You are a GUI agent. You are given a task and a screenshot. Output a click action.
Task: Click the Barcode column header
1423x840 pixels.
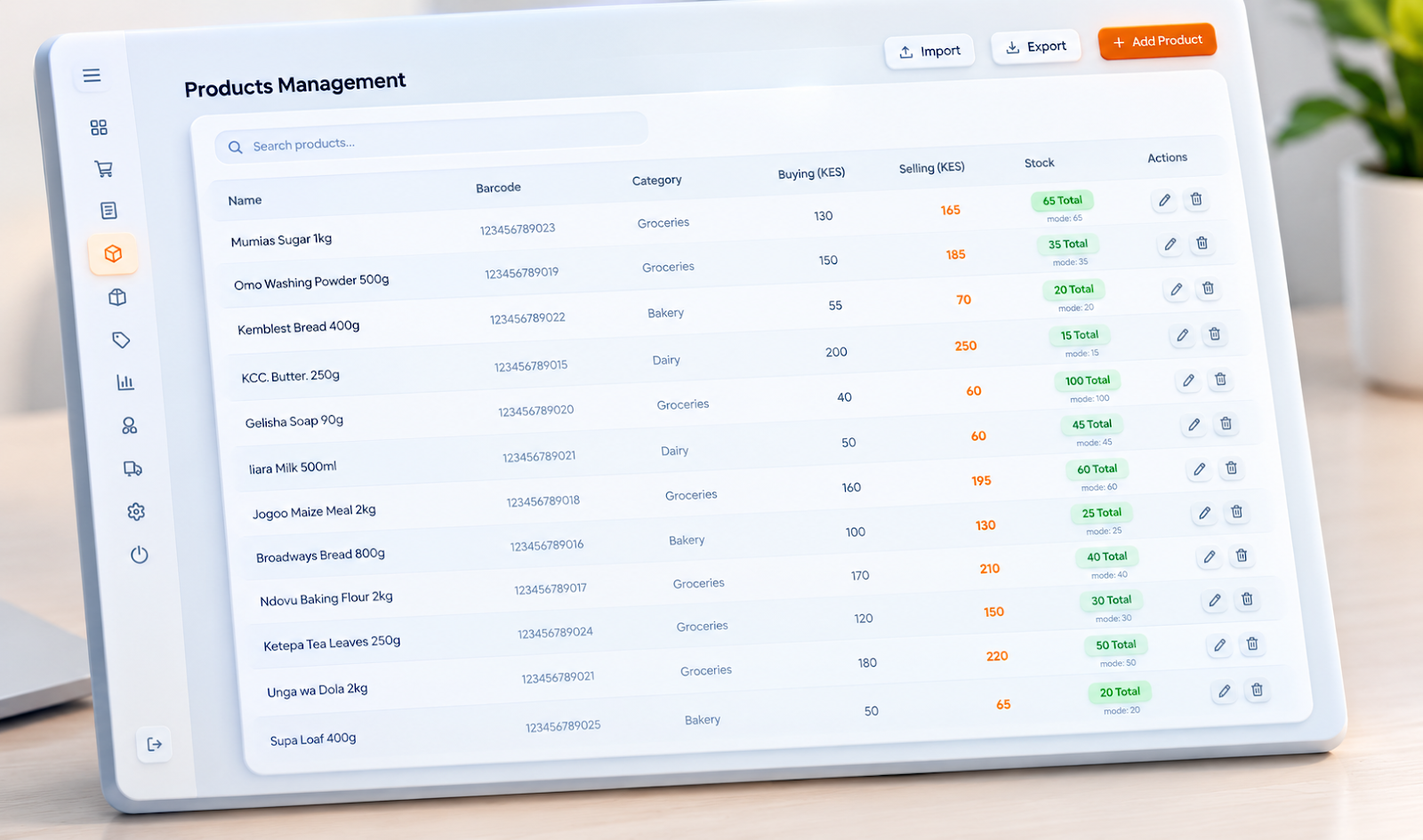pos(498,188)
